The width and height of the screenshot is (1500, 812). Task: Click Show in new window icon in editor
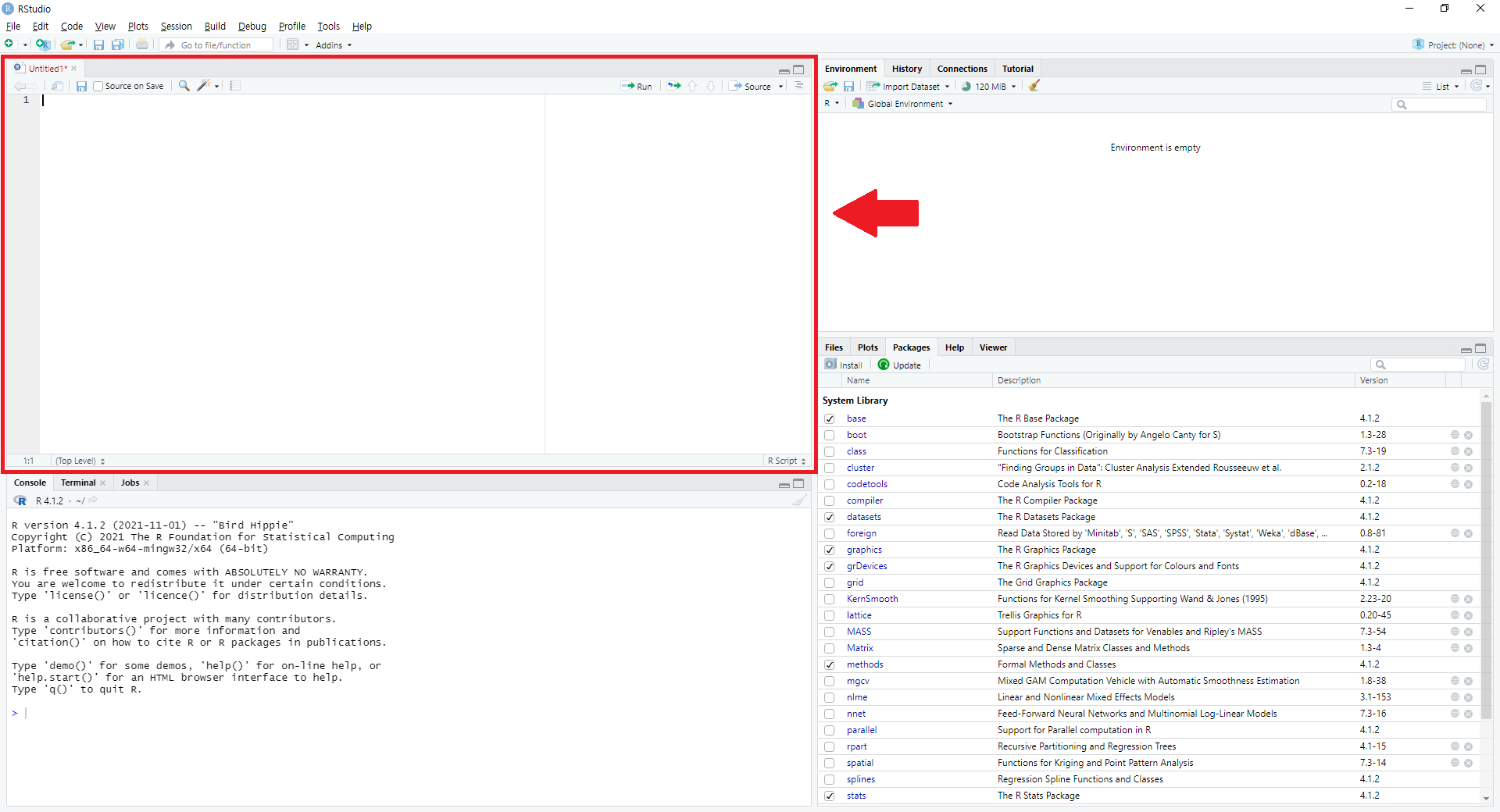tap(57, 86)
